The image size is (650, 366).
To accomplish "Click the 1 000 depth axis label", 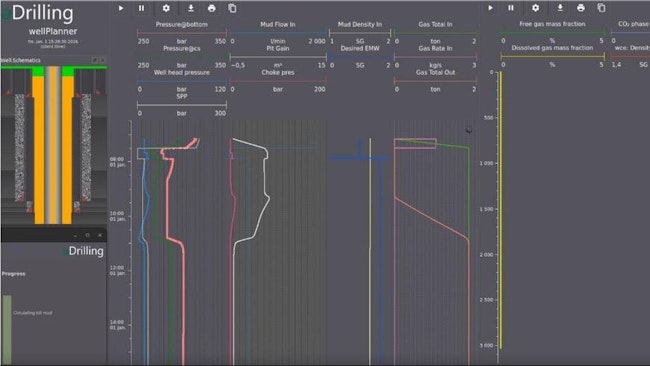I will coord(486,163).
